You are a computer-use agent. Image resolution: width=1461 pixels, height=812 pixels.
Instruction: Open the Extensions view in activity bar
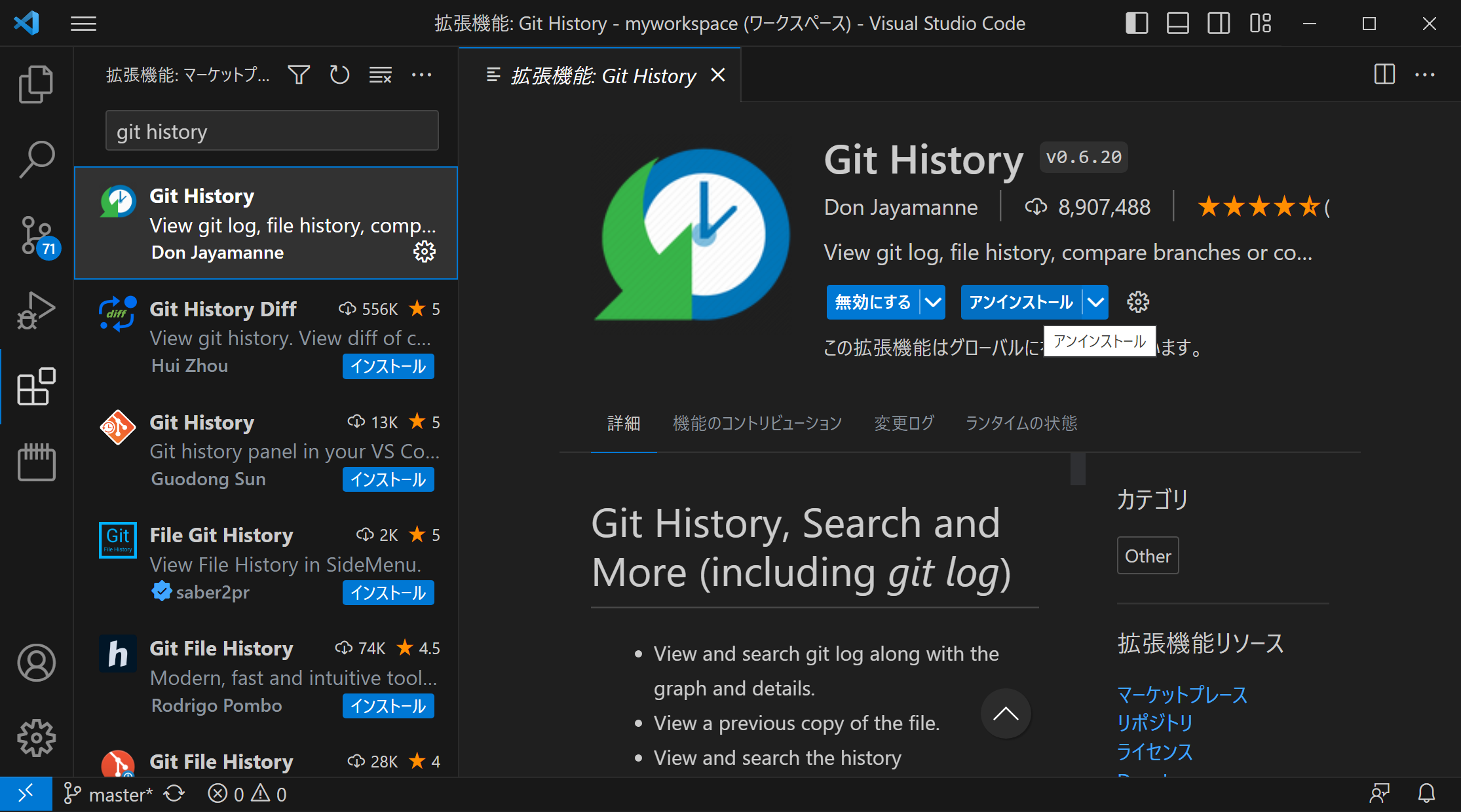[36, 387]
